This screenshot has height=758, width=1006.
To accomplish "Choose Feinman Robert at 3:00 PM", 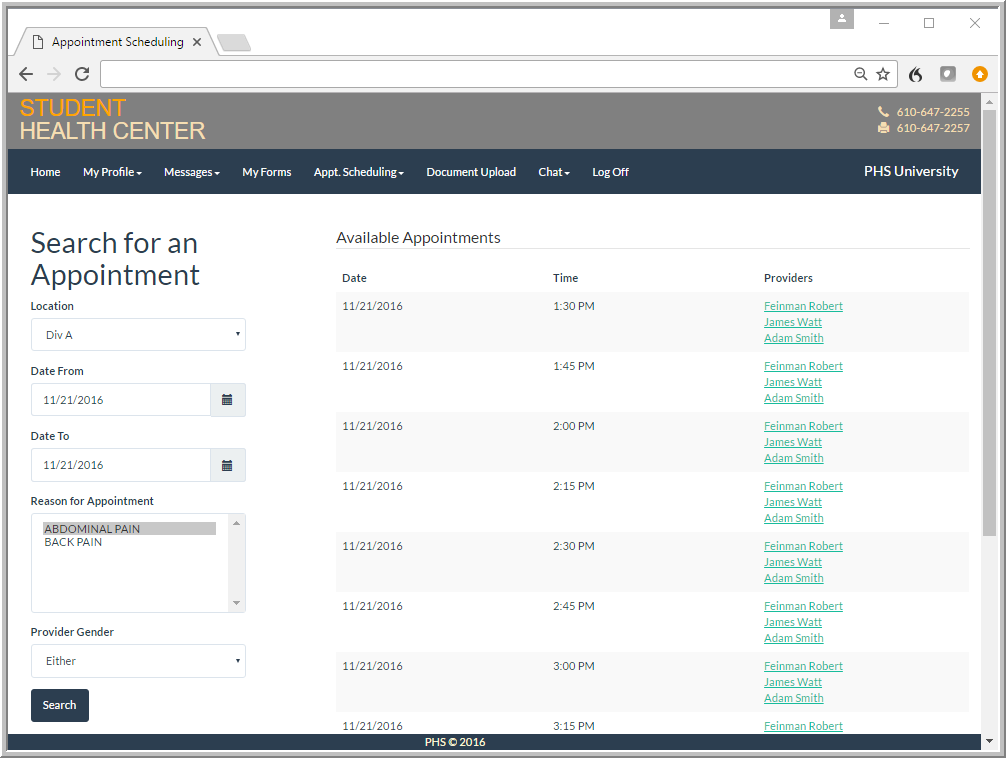I will pos(803,666).
